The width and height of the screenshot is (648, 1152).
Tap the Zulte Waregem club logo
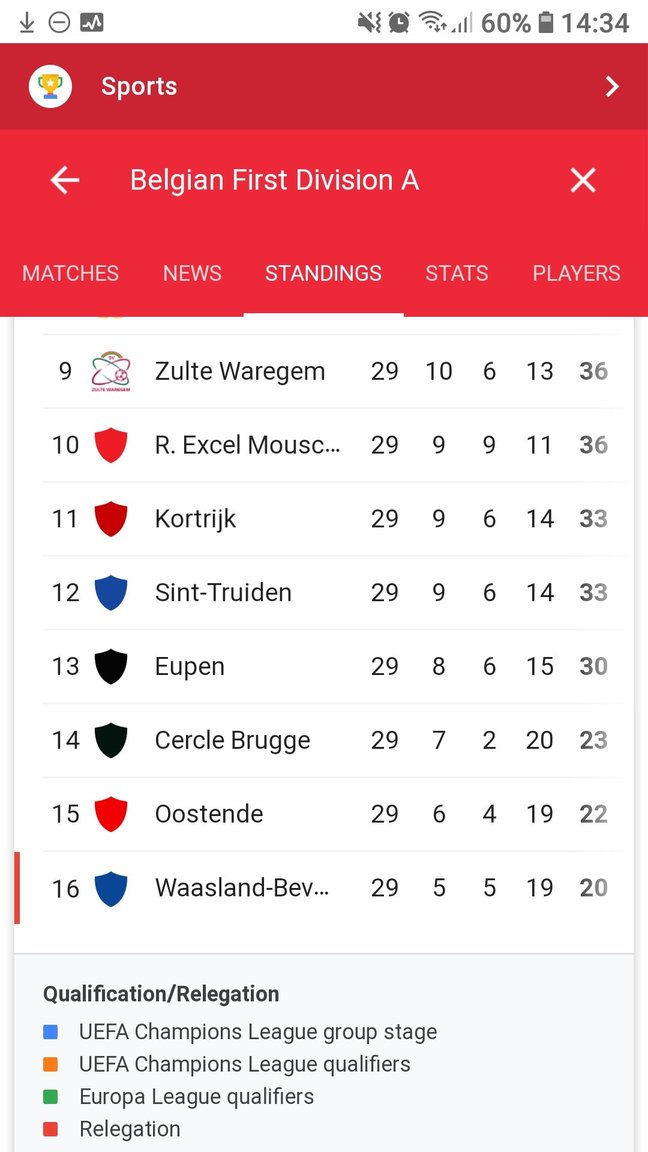click(x=111, y=372)
